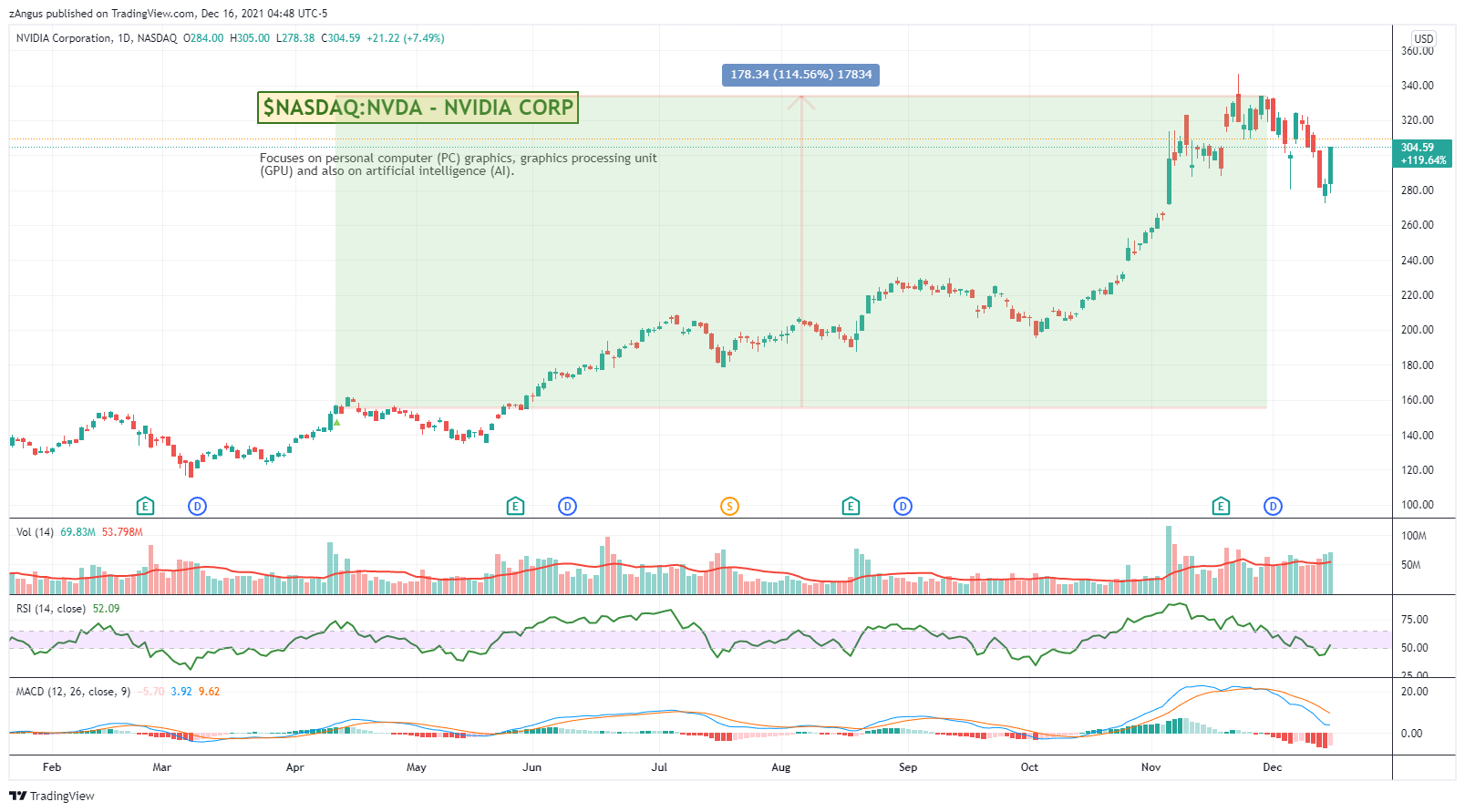This screenshot has height=812, width=1465.
Task: Click the 340.00 price axis label
Action: [x=1418, y=86]
